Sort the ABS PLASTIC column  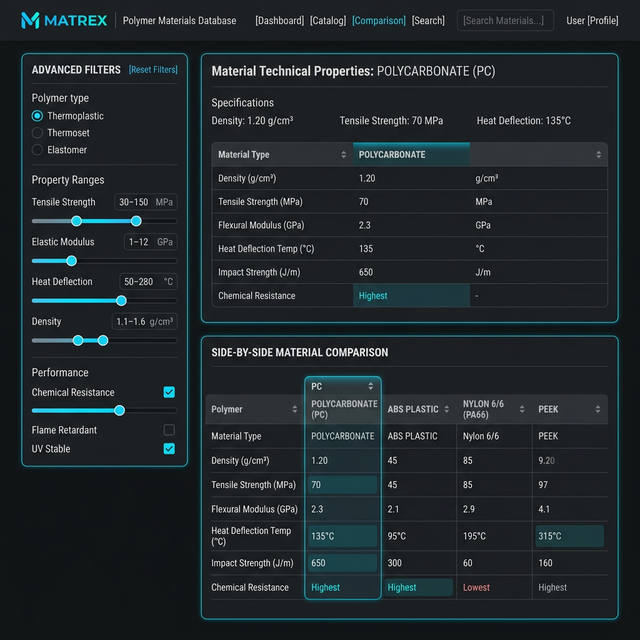tap(447, 409)
